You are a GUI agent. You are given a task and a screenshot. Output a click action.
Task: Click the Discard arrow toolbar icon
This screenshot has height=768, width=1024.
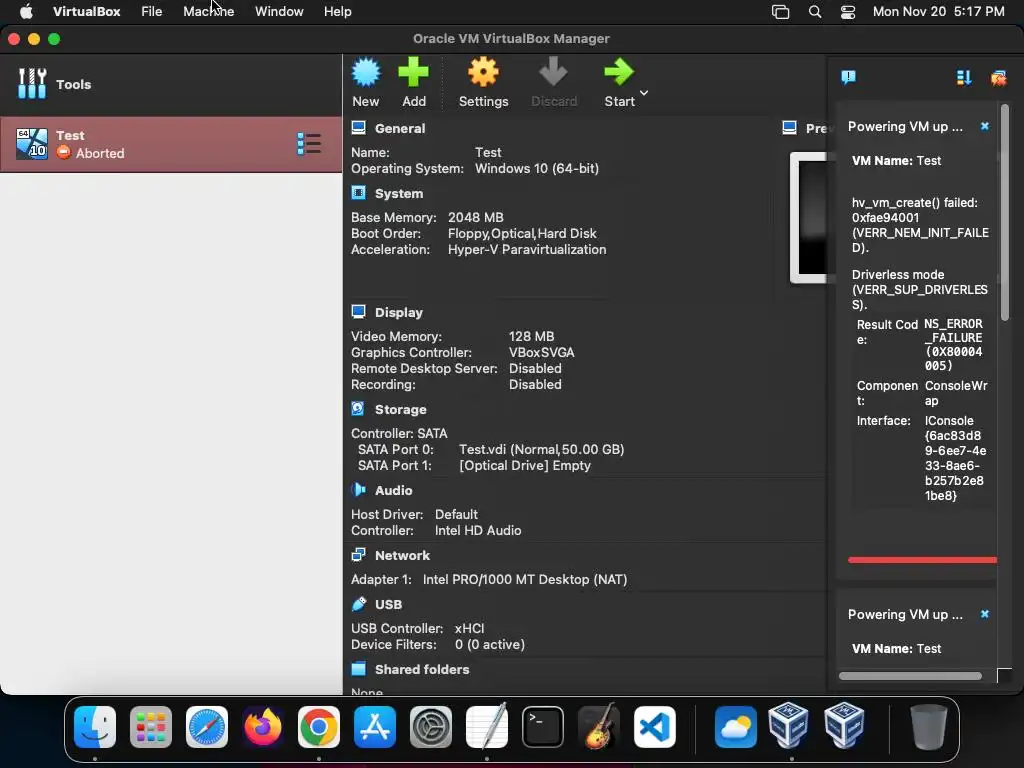553,72
